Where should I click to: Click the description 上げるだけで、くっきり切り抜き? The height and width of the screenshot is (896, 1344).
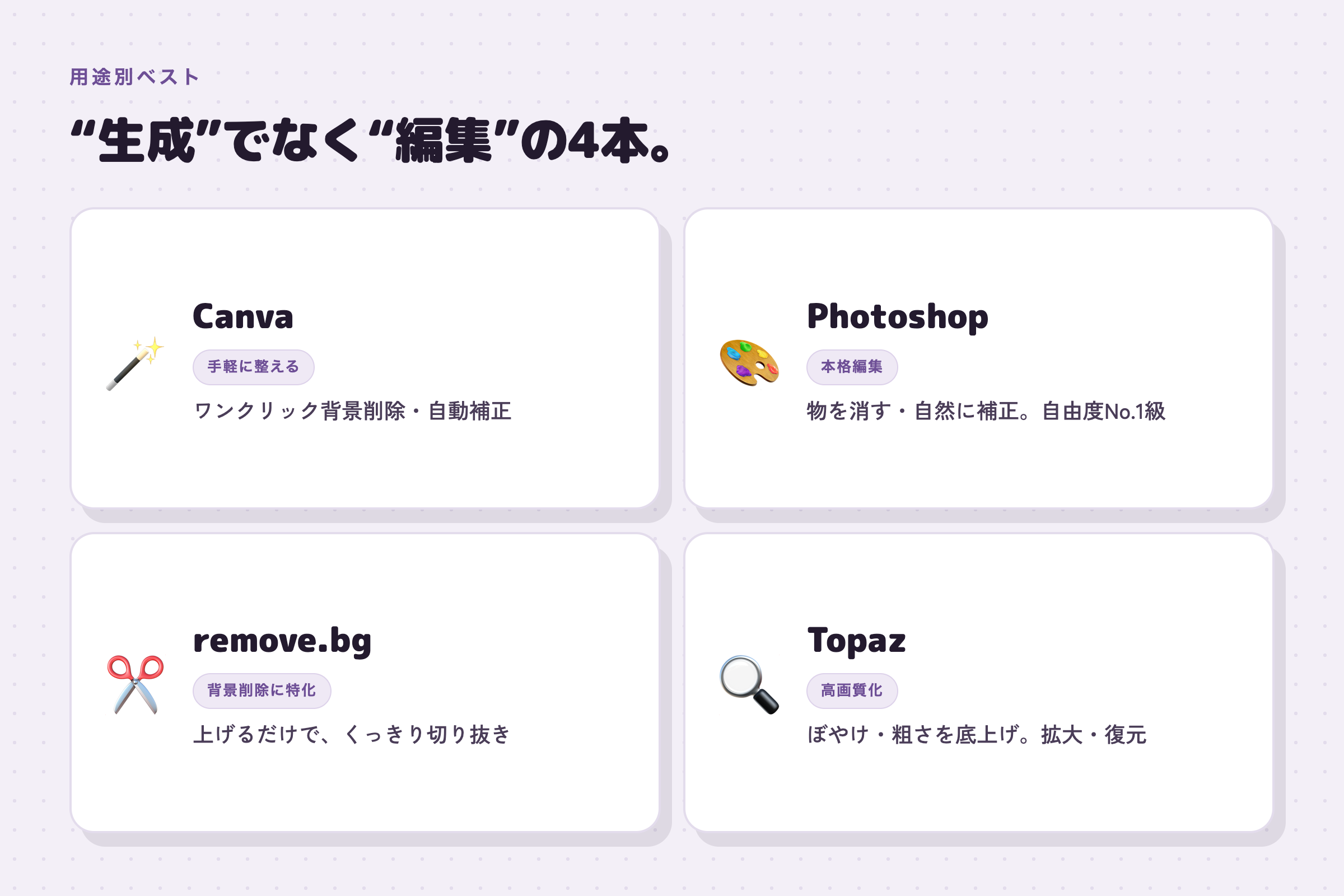[352, 735]
